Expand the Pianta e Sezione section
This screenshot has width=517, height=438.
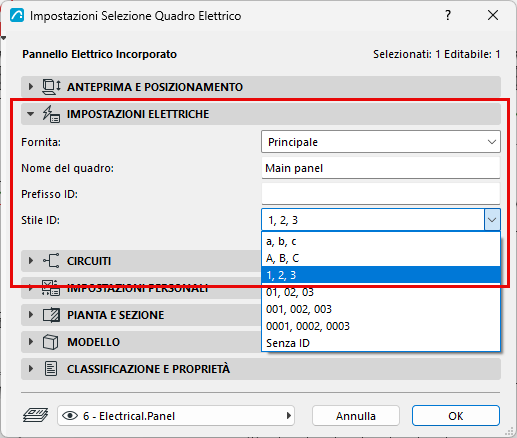coord(31,315)
